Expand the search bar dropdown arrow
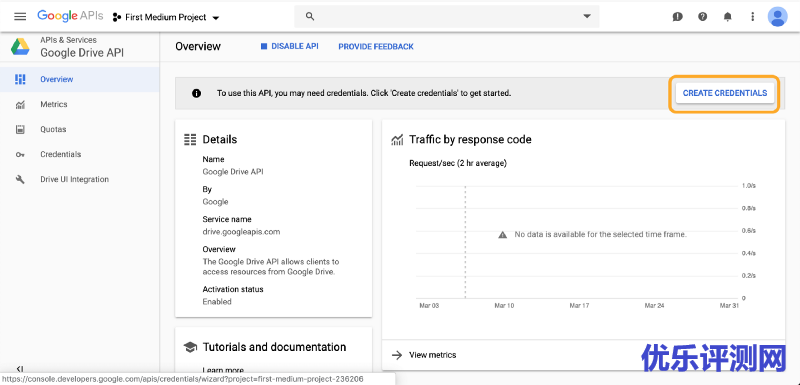800x385 pixels. [x=587, y=17]
